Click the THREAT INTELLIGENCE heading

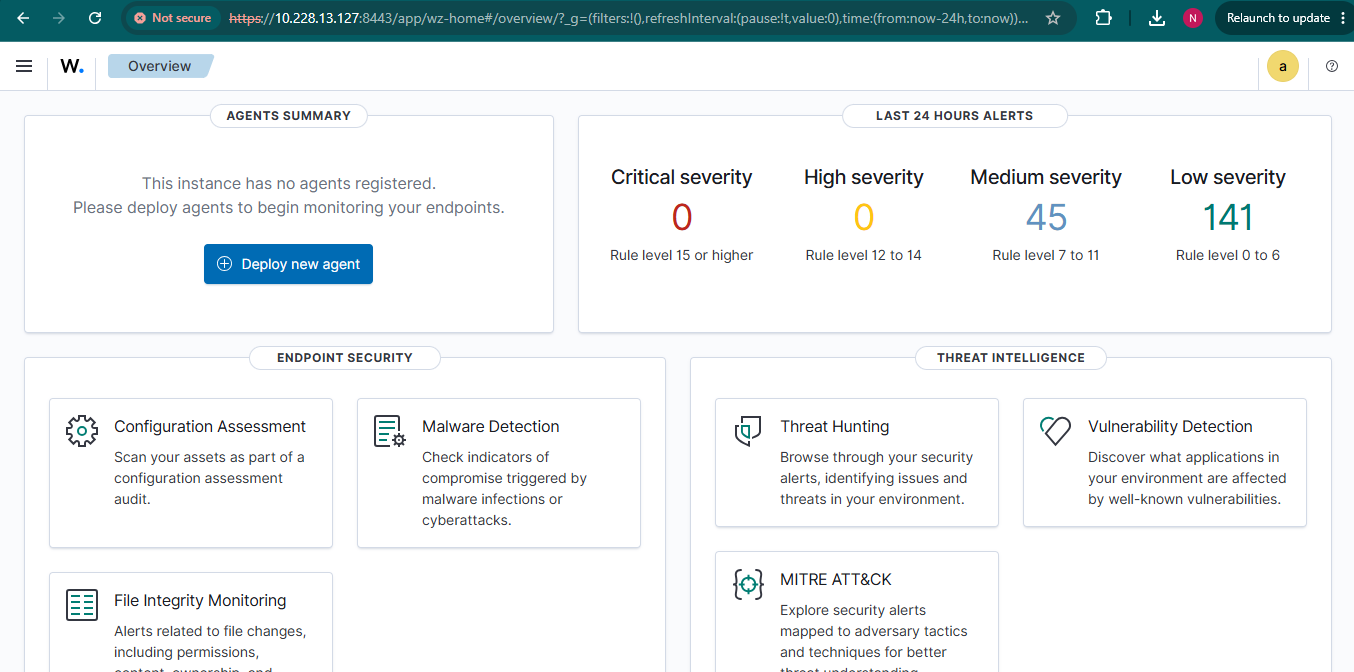coord(1011,358)
